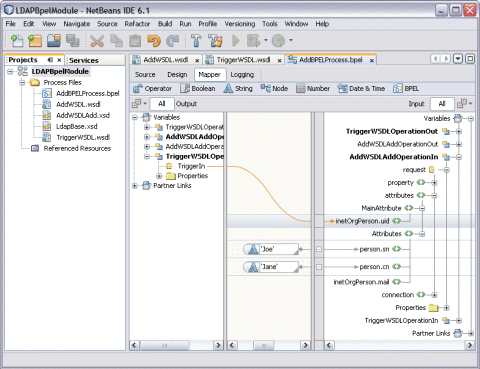Click the editor tab list dropdown button
This screenshot has height=369, width=480.
[458, 59]
